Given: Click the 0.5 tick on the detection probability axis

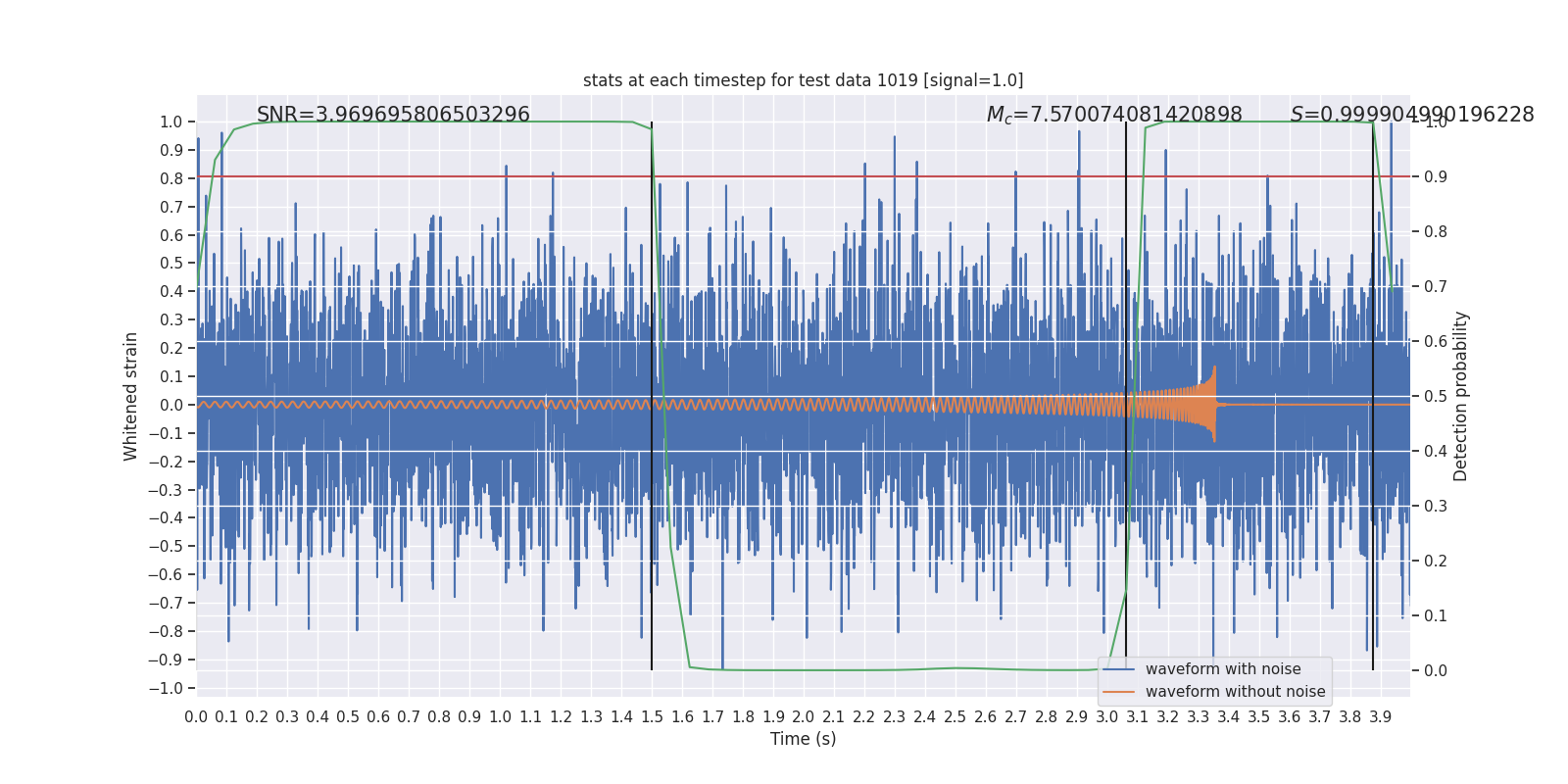Looking at the screenshot, I should (x=1436, y=396).
